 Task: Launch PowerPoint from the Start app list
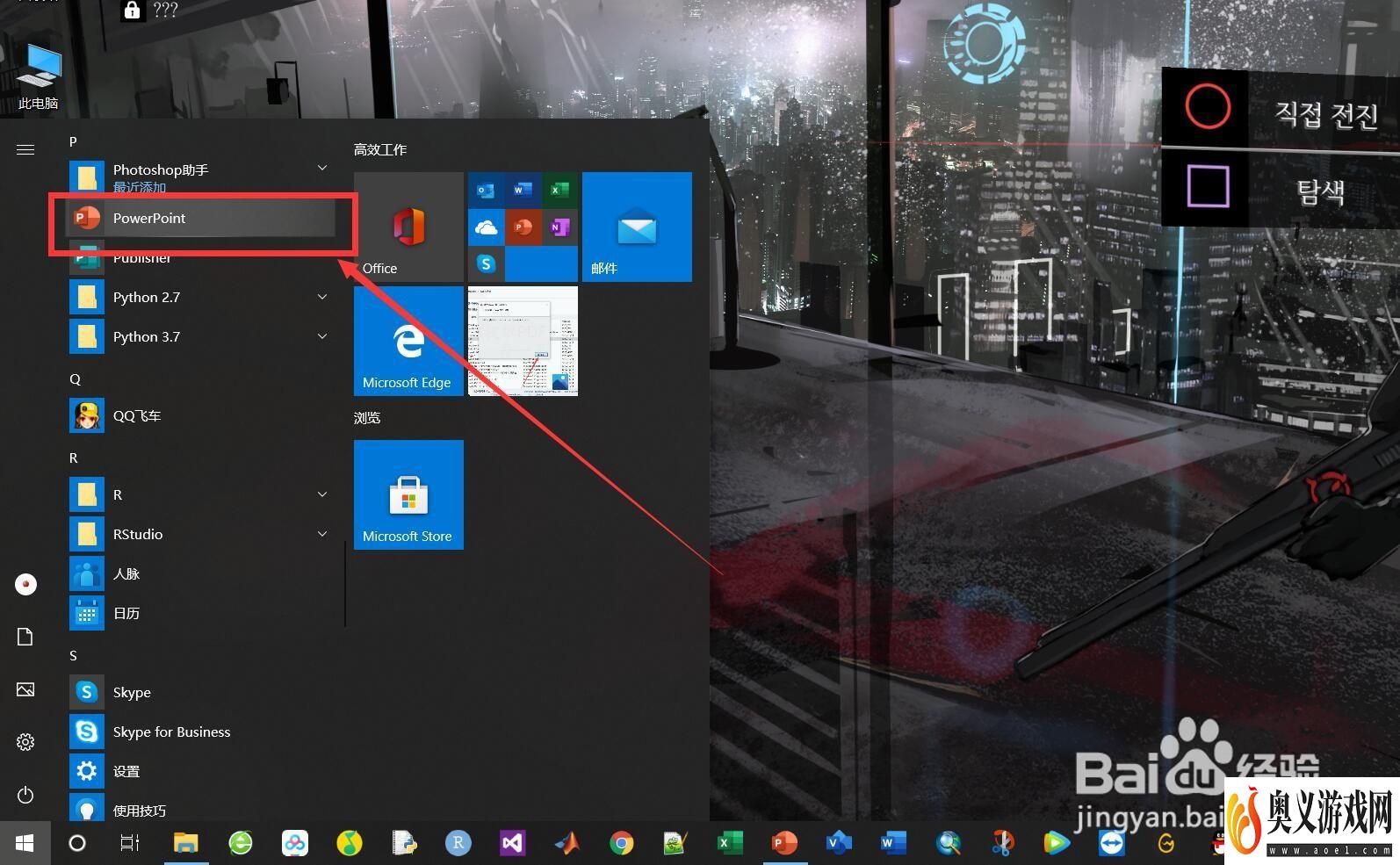pyautogui.click(x=200, y=218)
